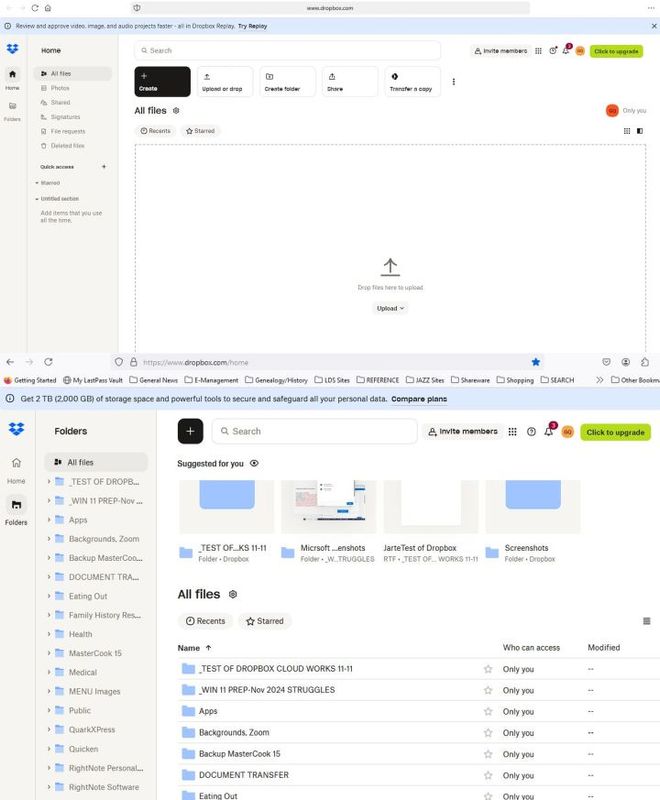
Task: Open help question mark icon
Action: tap(531, 432)
